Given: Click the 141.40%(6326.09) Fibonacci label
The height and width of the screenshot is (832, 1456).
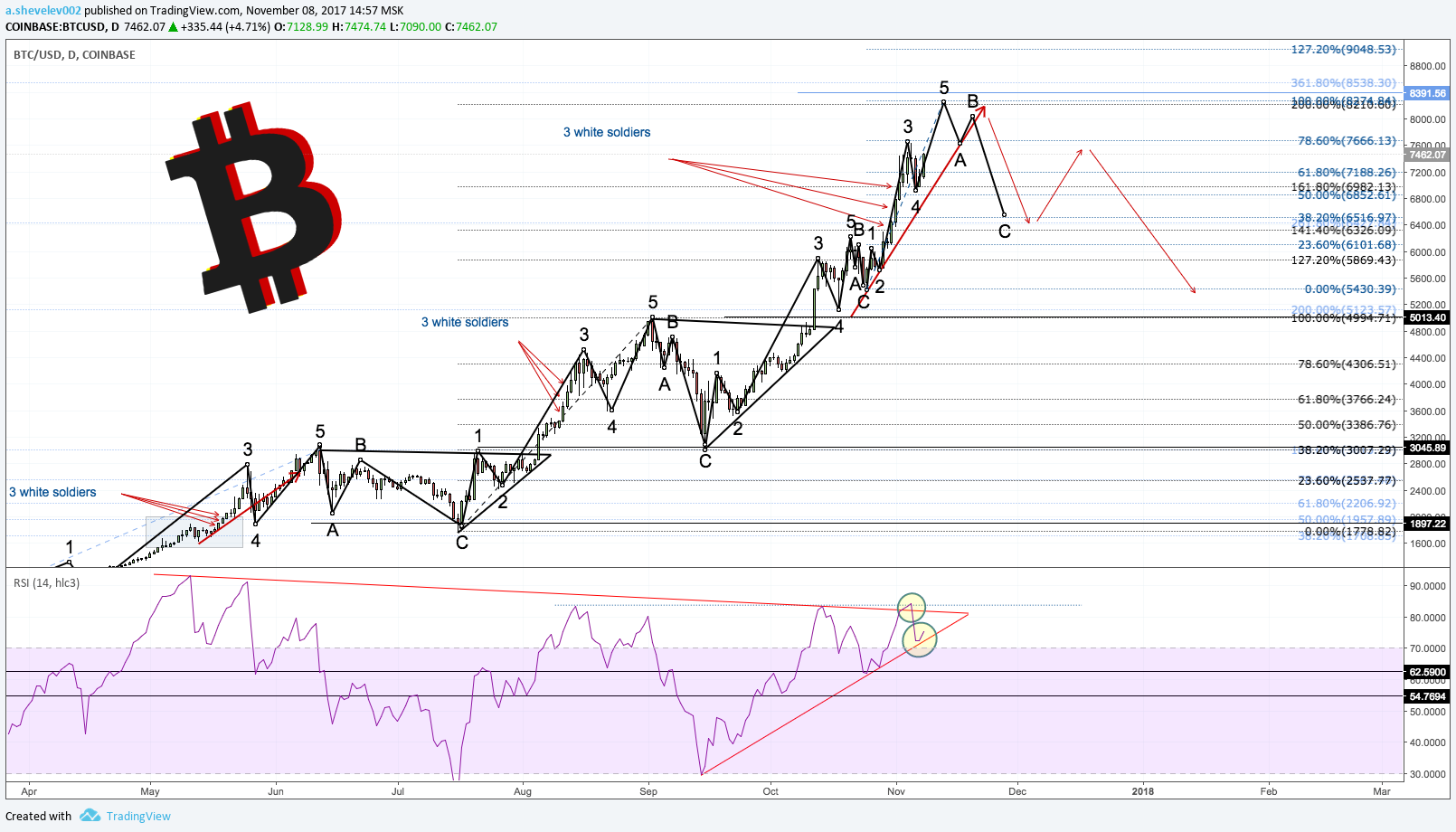Looking at the screenshot, I should (1343, 230).
